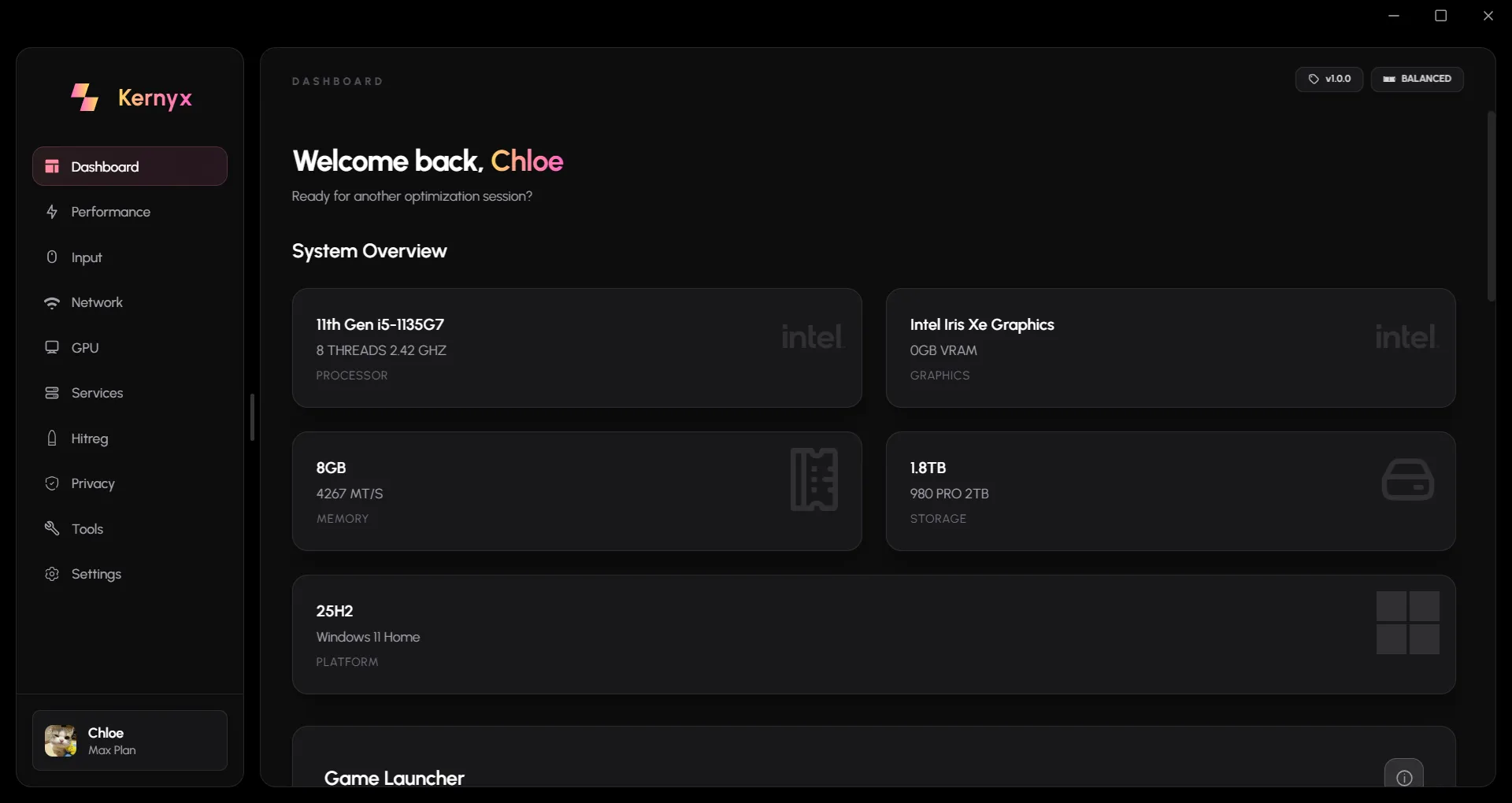The image size is (1512, 803).
Task: Click the Kernyx logo icon
Action: 85,98
